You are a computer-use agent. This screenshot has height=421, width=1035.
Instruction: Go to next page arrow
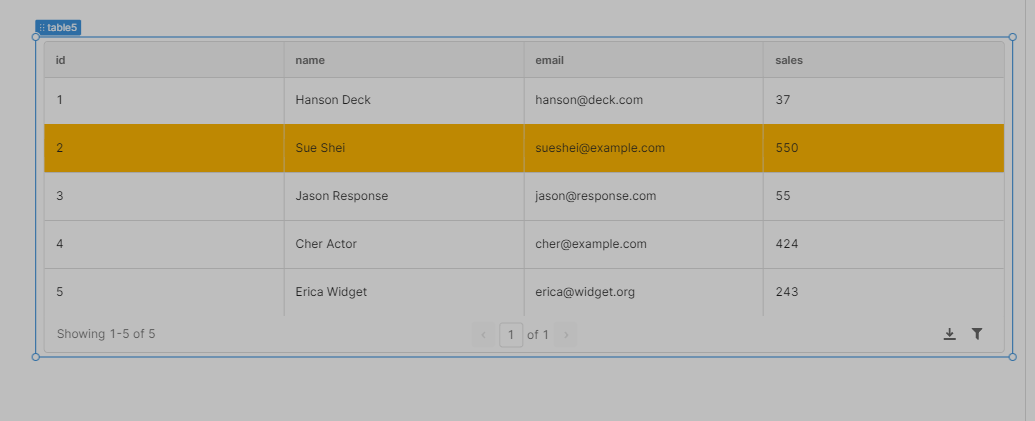point(566,335)
